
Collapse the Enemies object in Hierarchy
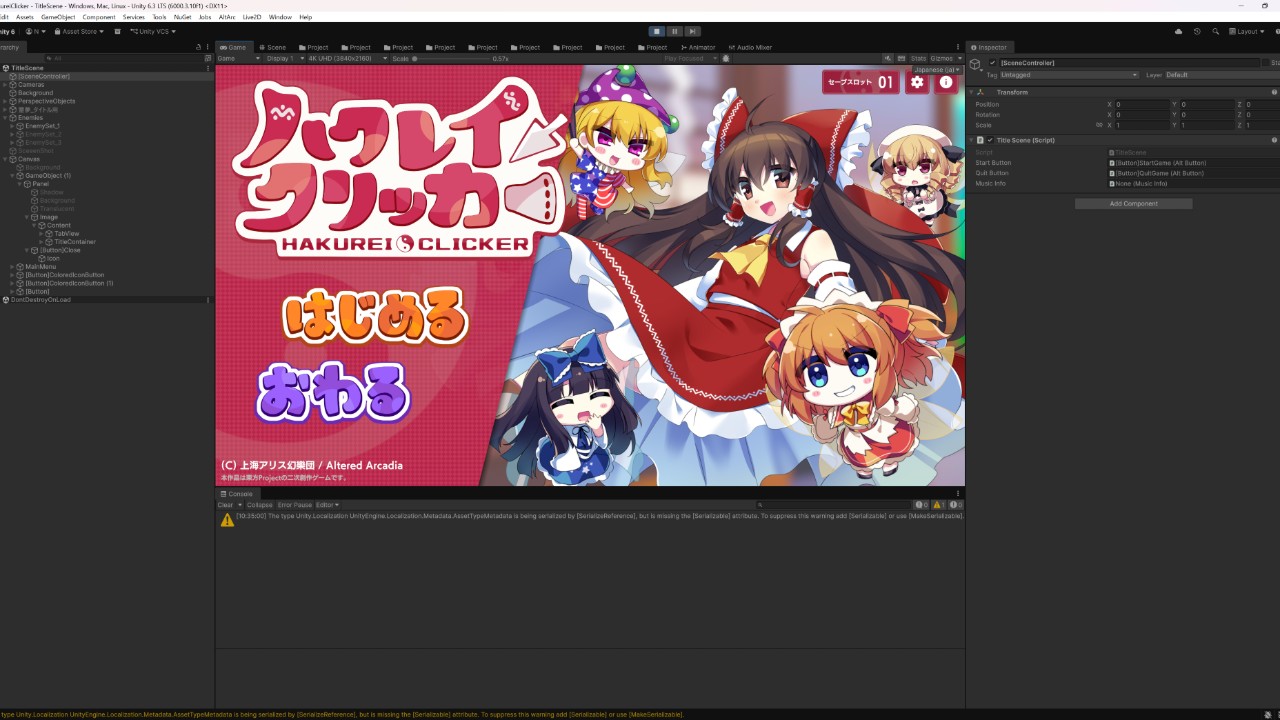pyautogui.click(x=5, y=118)
